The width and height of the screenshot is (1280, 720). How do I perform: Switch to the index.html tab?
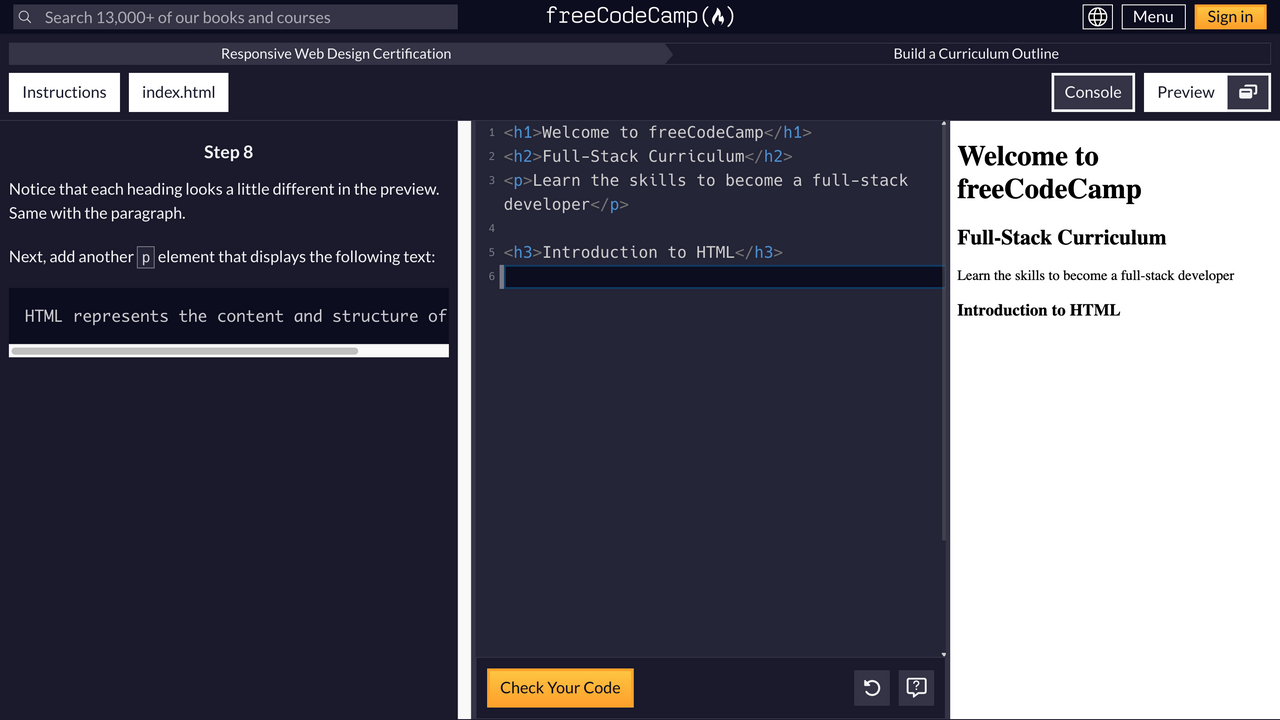178,92
